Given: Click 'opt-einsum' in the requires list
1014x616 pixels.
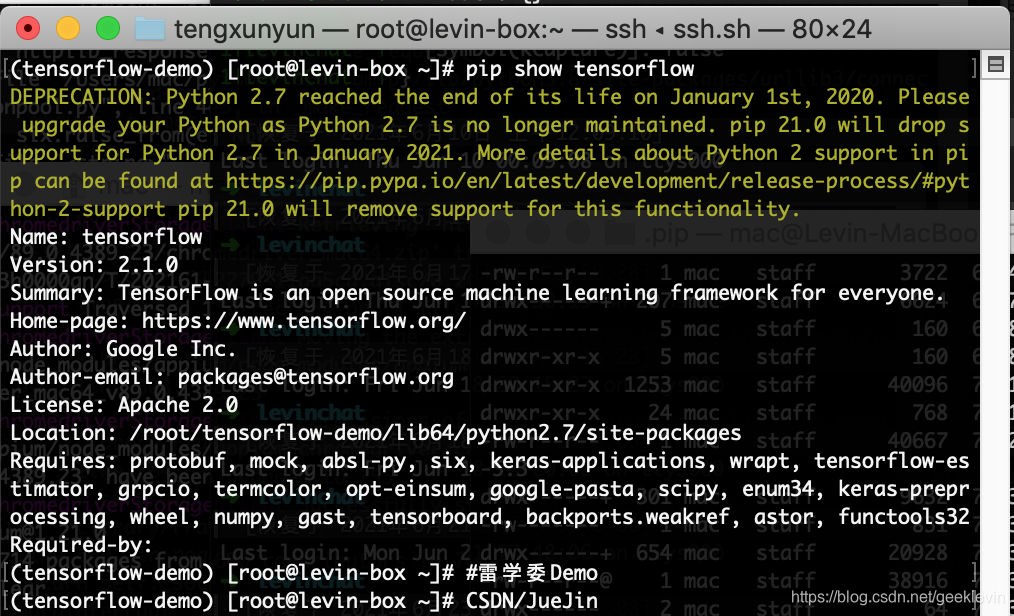Looking at the screenshot, I should click(x=405, y=489).
